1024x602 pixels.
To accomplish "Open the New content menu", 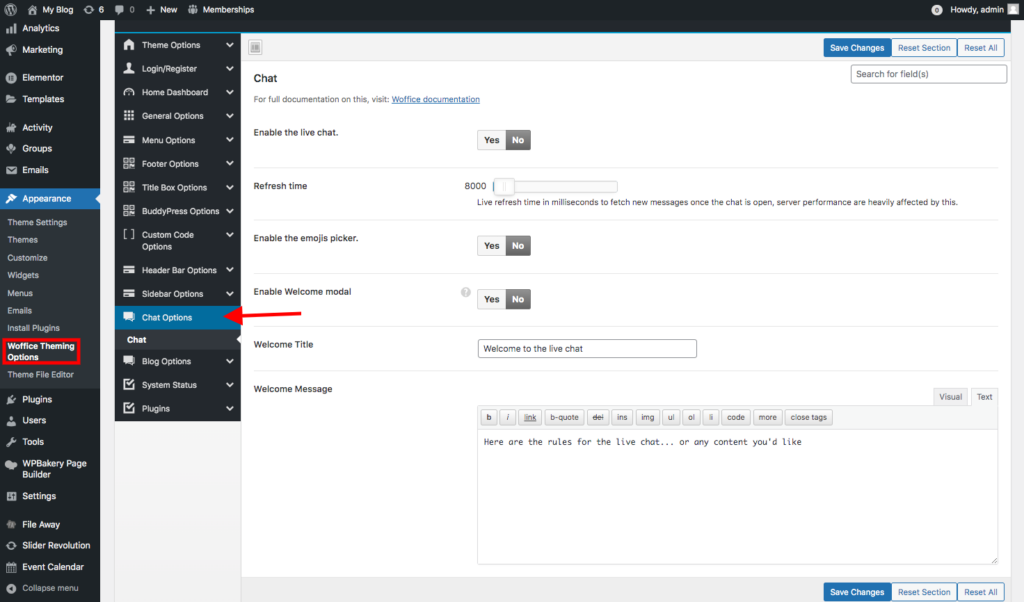I will 161,10.
